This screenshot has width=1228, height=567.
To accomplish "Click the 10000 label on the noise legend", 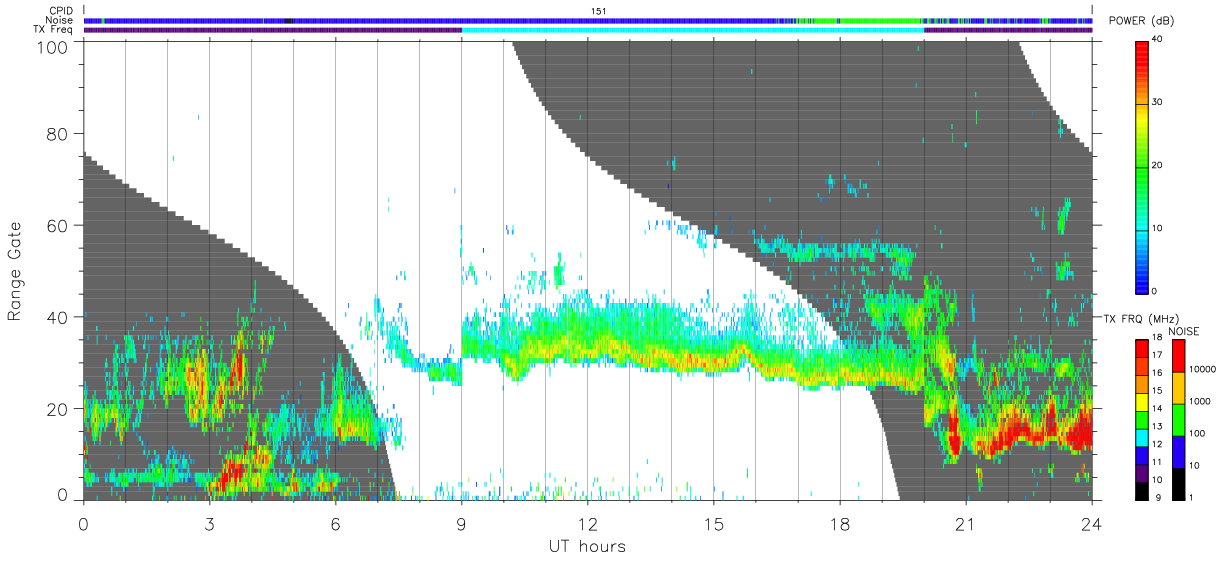I will click(x=1204, y=369).
